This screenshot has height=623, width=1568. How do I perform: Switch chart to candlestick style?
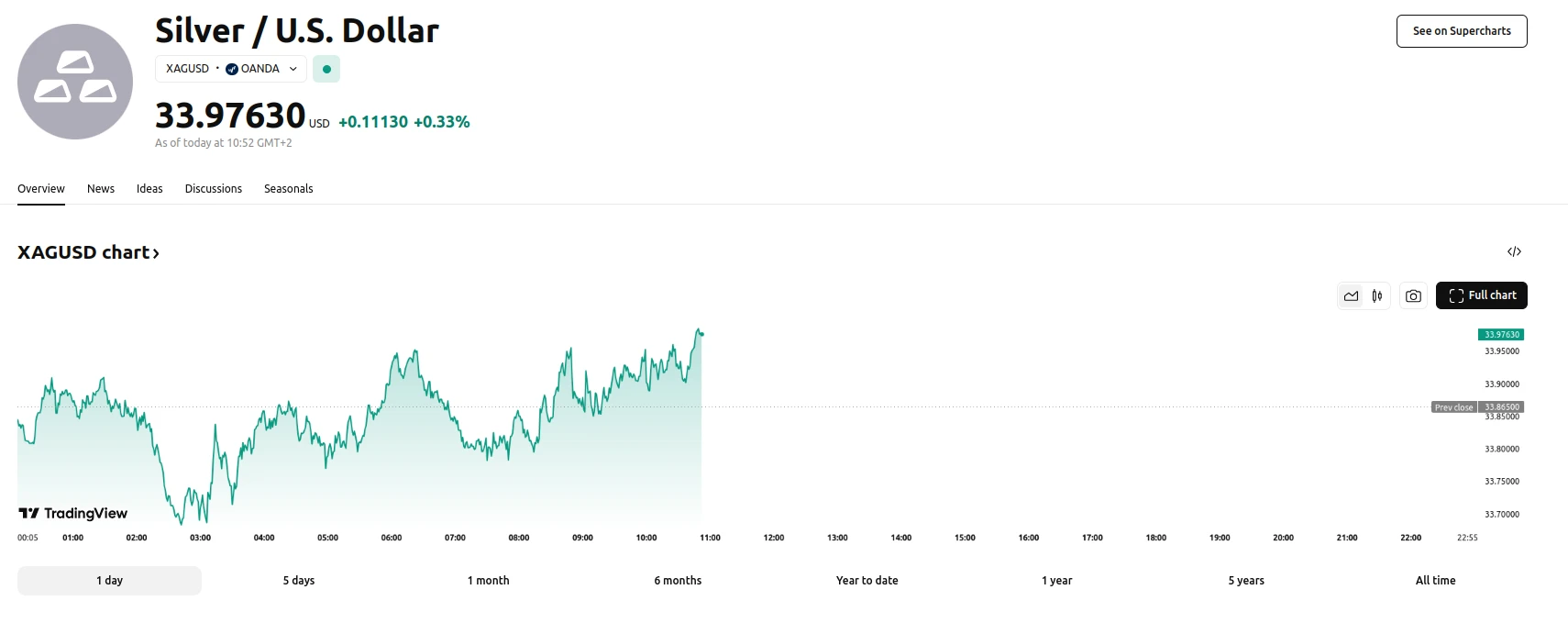tap(1377, 295)
